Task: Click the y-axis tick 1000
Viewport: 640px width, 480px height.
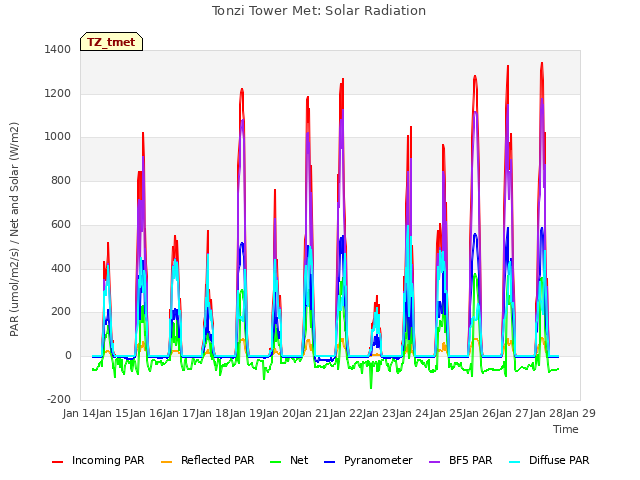Action: click(58, 137)
